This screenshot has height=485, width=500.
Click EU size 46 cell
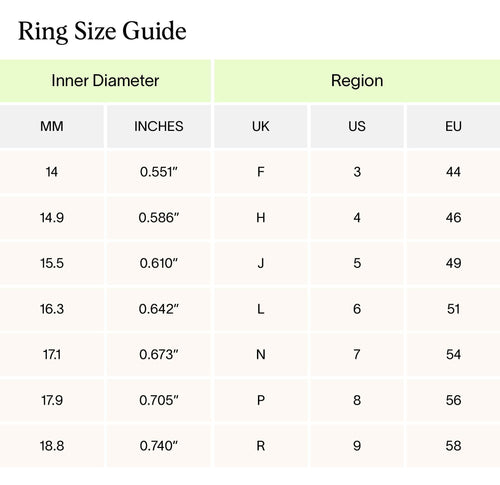point(453,218)
